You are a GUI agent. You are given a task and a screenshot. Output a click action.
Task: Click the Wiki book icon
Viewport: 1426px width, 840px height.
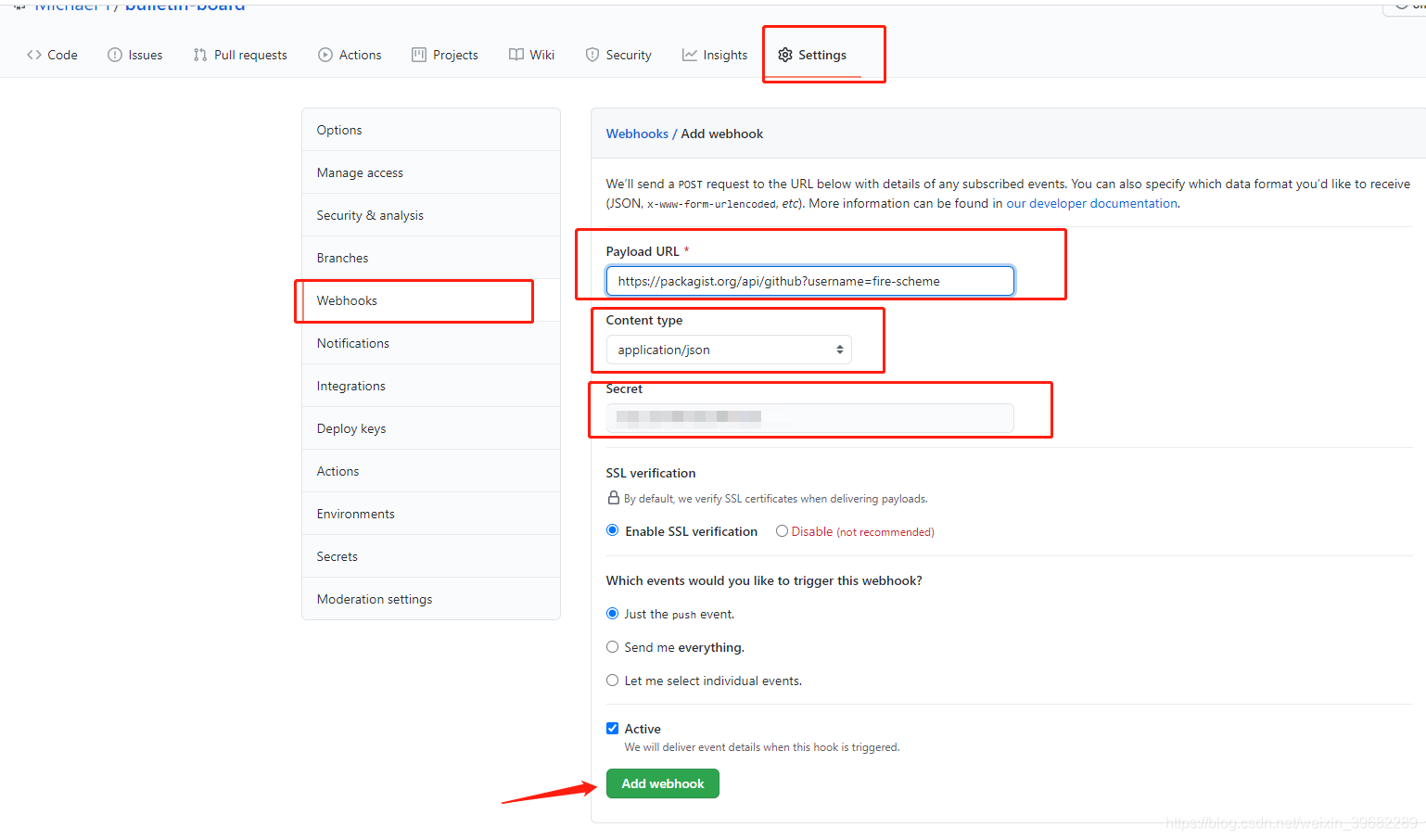tap(516, 55)
